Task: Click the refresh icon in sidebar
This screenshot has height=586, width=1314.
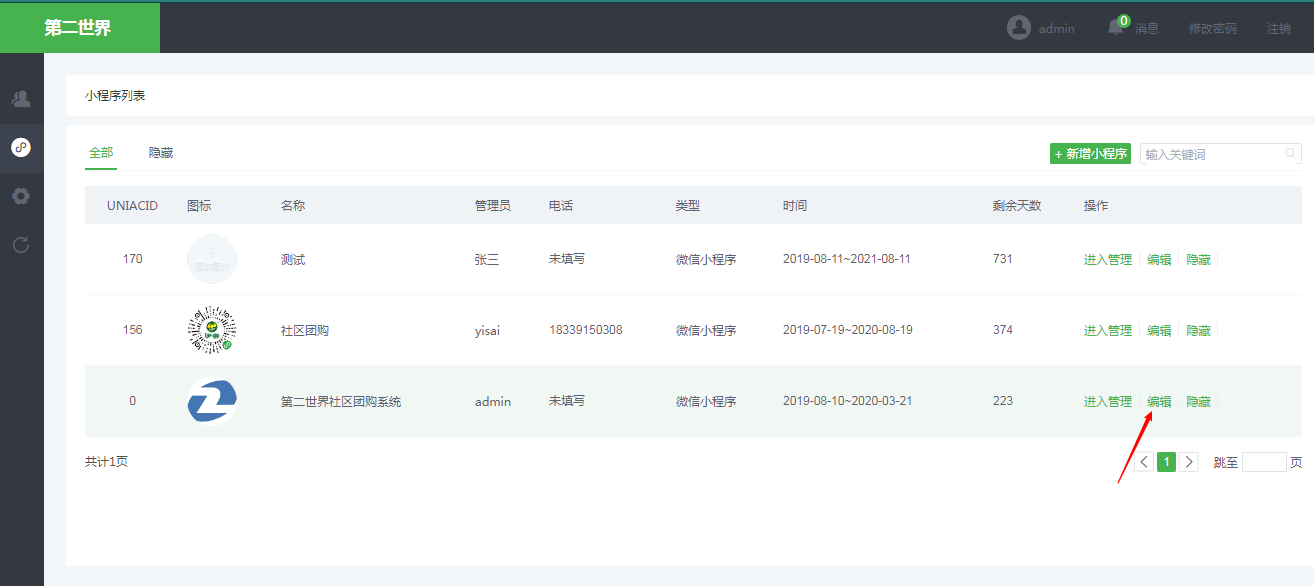Action: [21, 244]
